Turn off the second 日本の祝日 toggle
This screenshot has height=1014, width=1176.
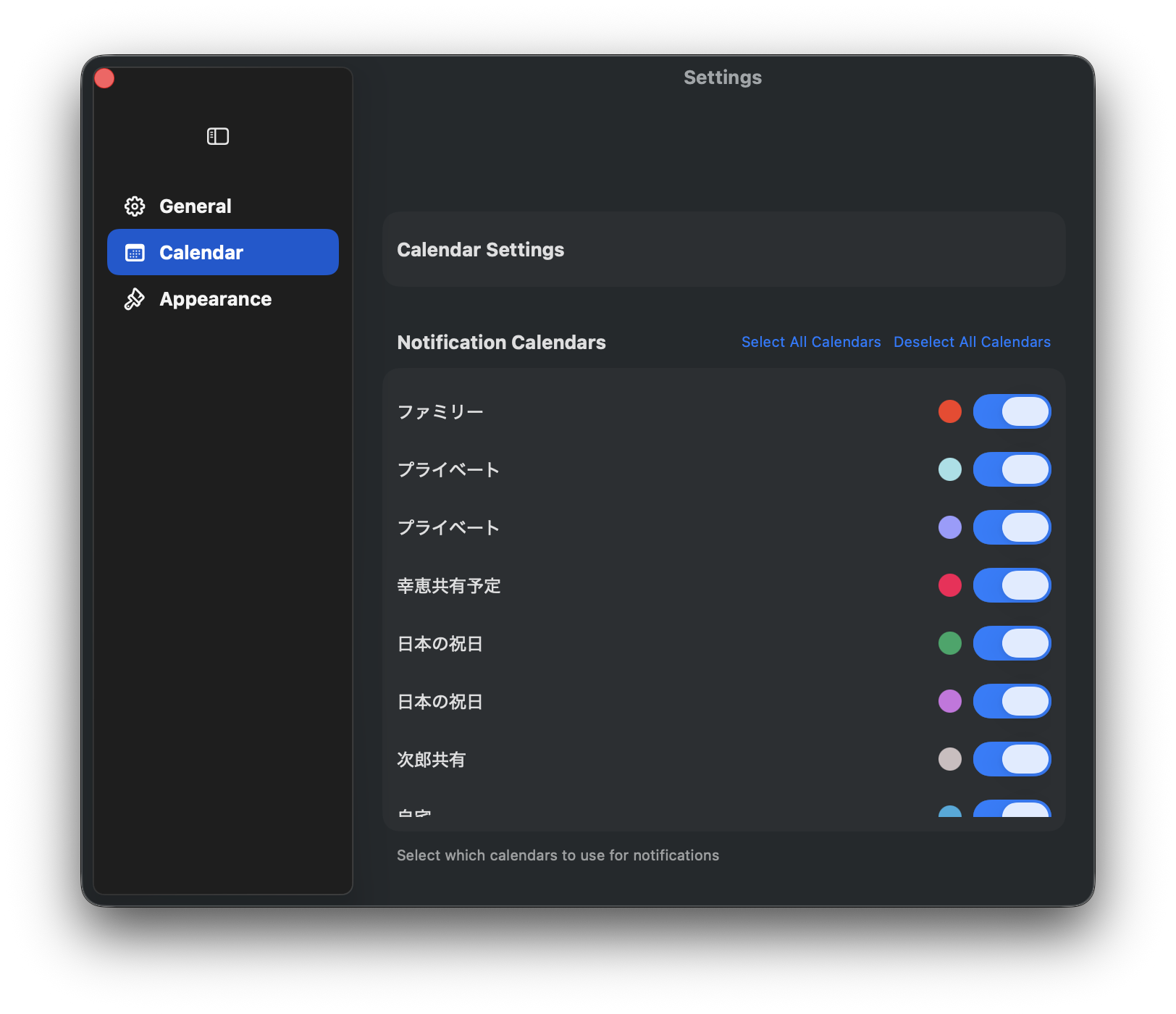[x=1012, y=701]
